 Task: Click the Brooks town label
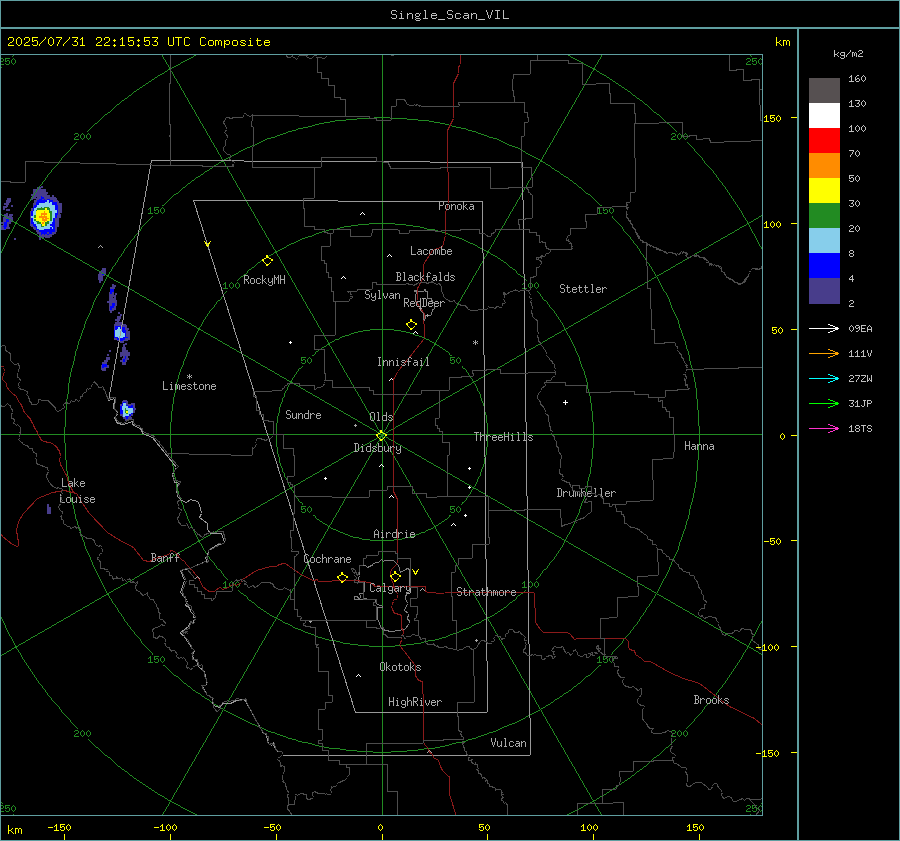711,700
